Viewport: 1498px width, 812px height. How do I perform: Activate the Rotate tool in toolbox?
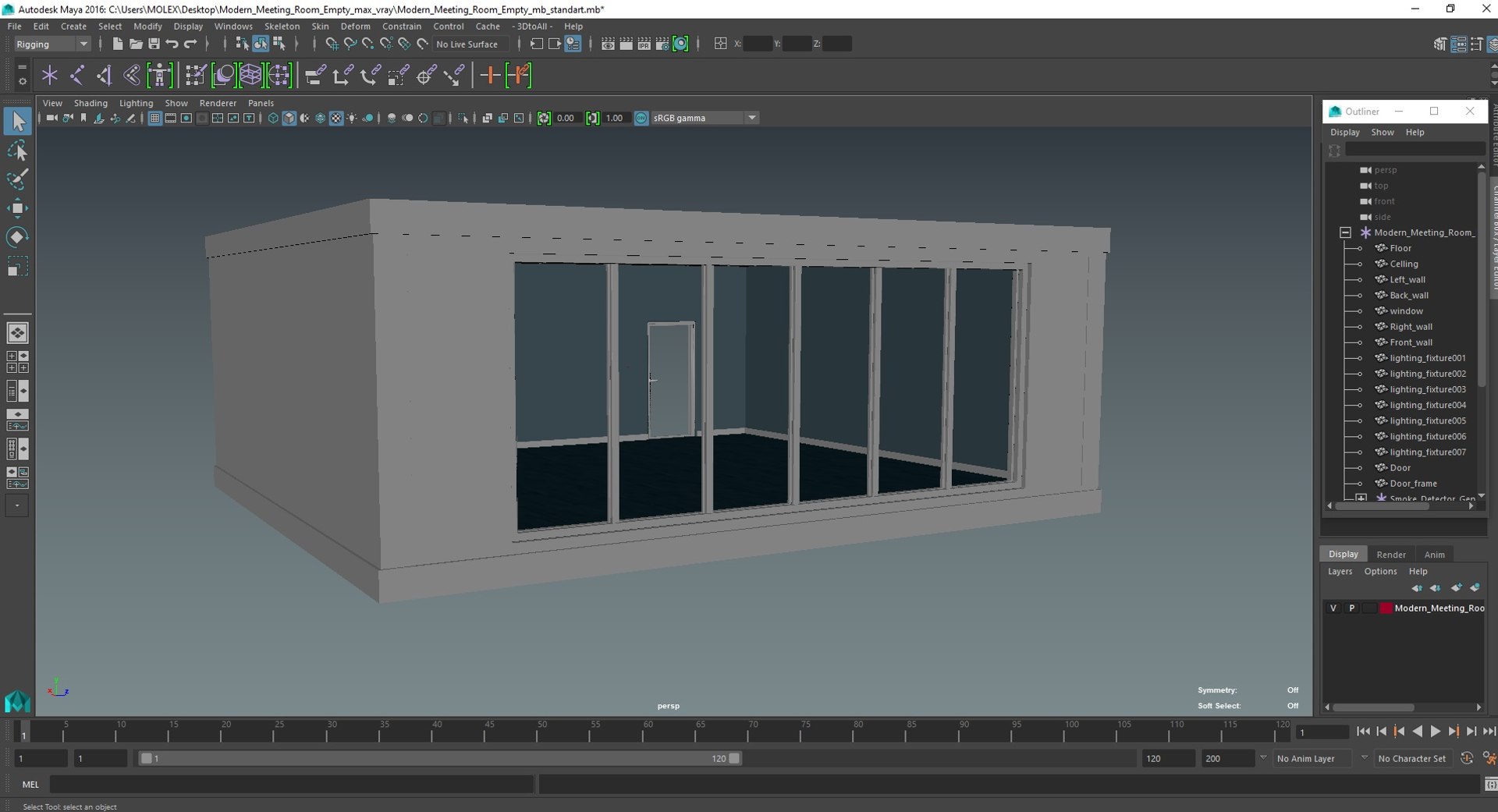[x=17, y=236]
